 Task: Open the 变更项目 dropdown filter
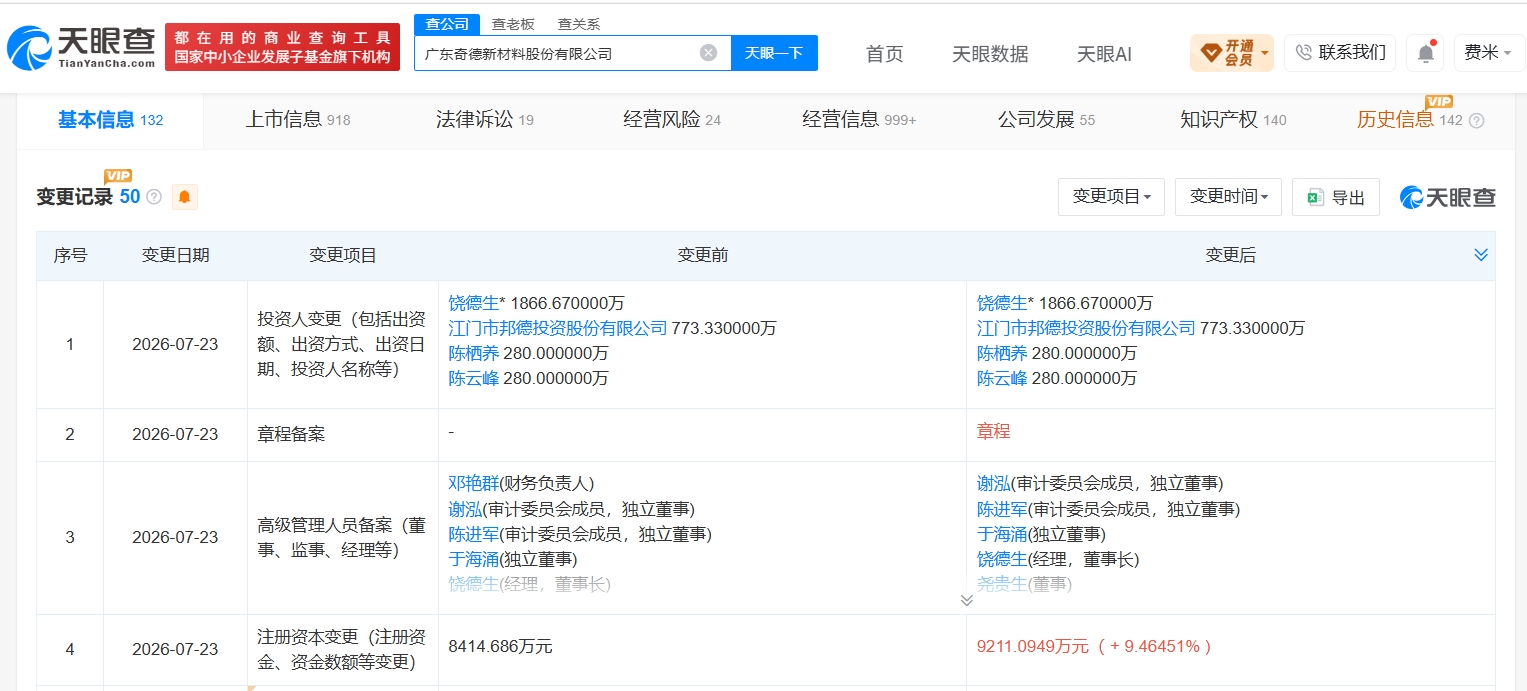tap(1111, 197)
